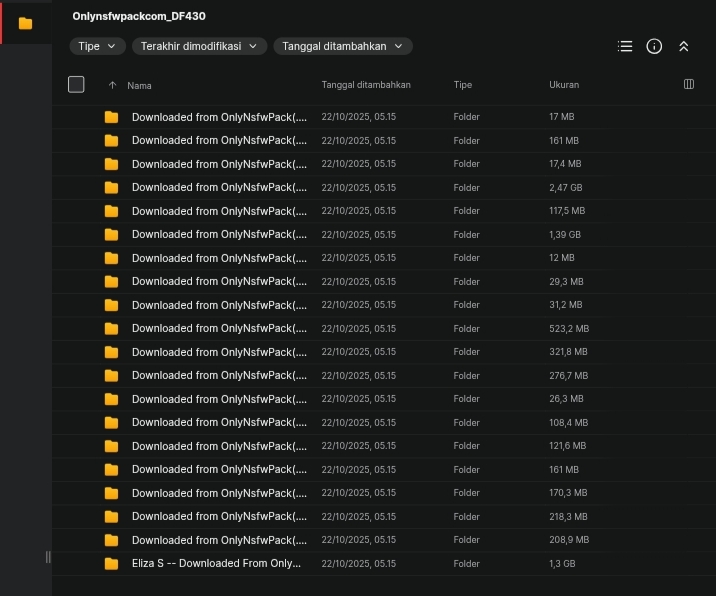Switch to list view layout icon
The image size is (716, 596).
coord(625,46)
